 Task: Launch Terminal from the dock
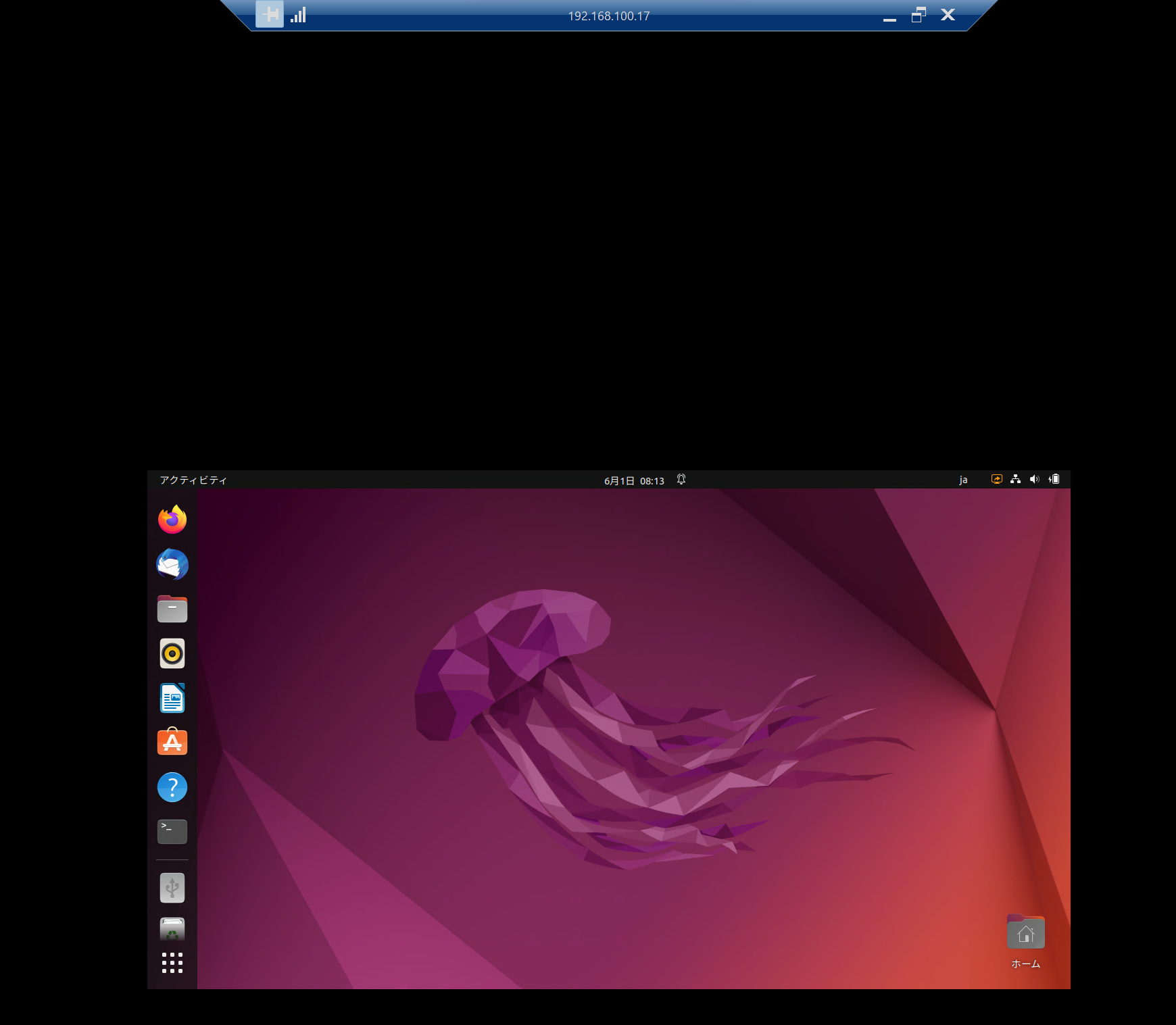point(172,832)
